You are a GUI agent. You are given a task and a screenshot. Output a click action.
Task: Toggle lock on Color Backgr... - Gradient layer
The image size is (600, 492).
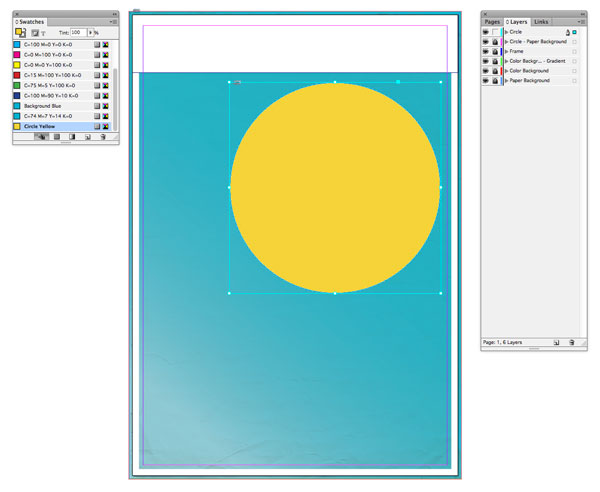(495, 61)
